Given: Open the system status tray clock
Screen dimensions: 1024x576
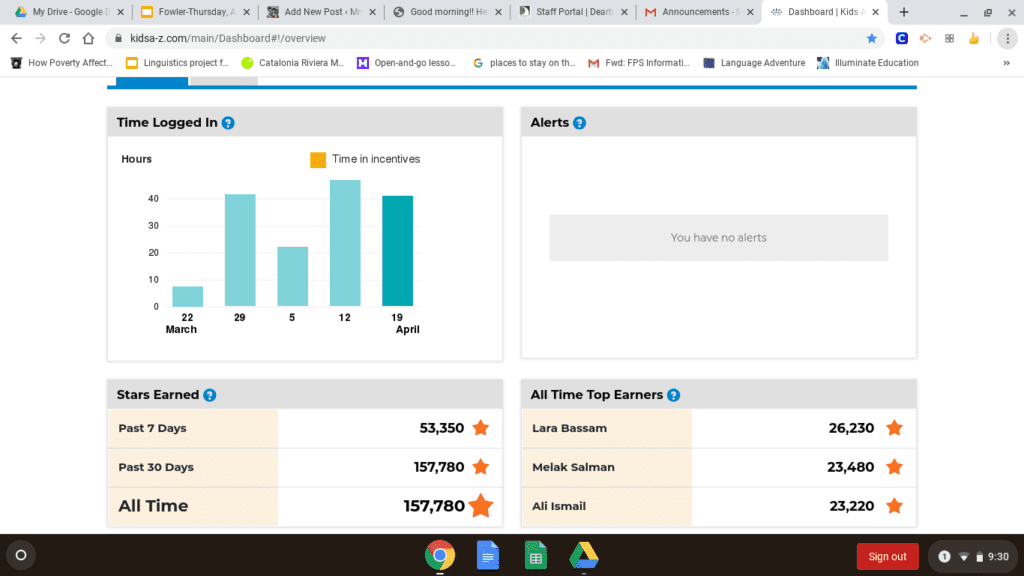Looking at the screenshot, I should [998, 556].
